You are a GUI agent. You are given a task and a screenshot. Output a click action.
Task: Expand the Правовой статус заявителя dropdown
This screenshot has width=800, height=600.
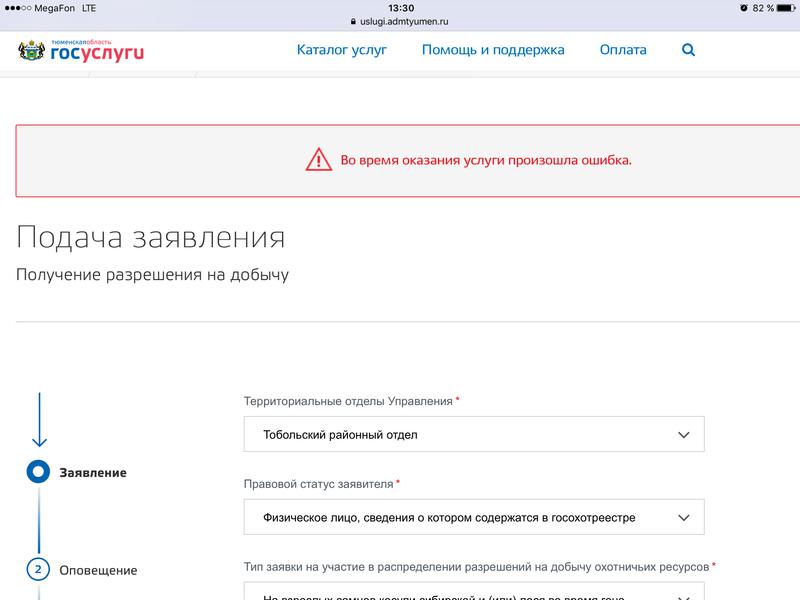click(474, 518)
